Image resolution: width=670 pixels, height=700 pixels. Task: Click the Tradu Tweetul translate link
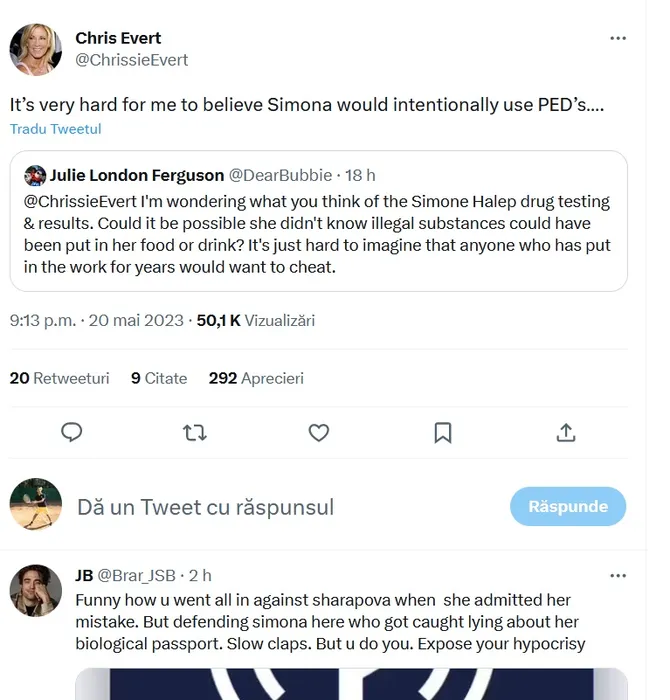coord(56,129)
